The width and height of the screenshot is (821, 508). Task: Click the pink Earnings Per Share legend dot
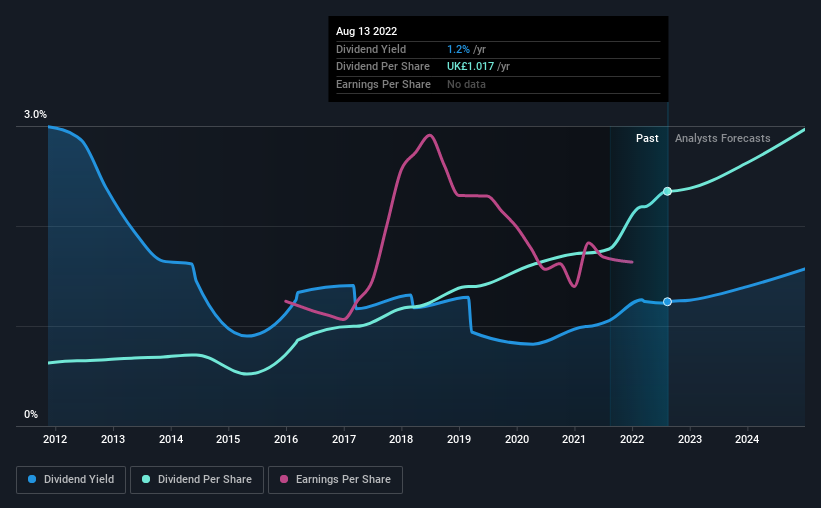click(284, 479)
